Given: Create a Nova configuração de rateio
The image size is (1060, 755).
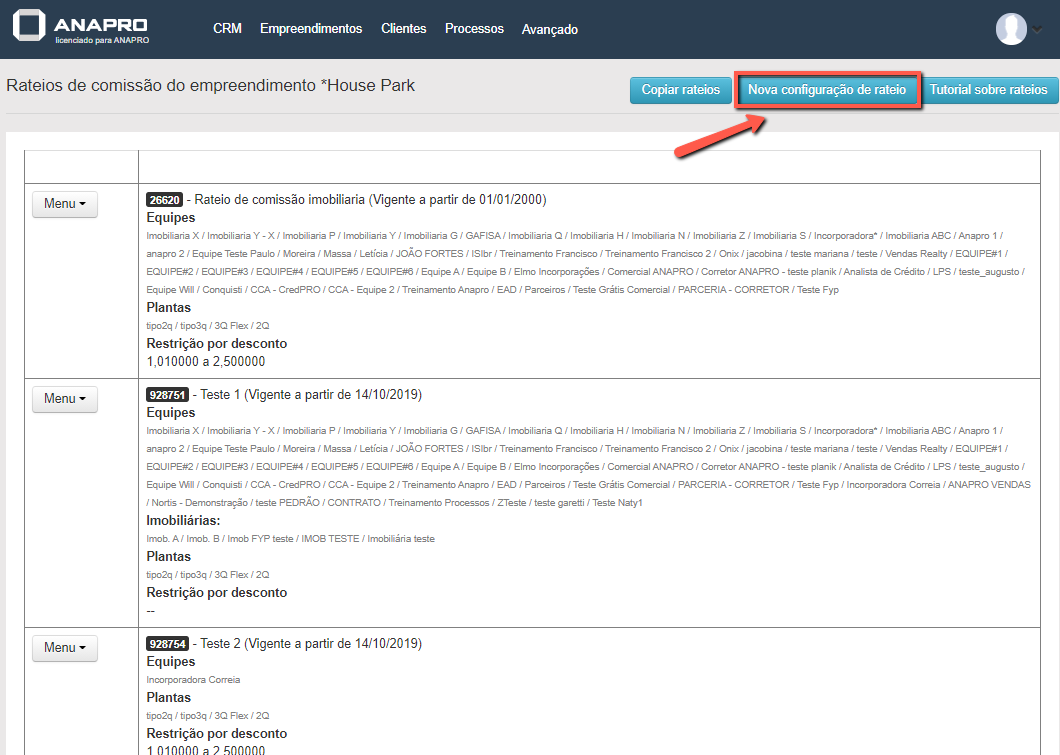Looking at the screenshot, I should coord(827,90).
